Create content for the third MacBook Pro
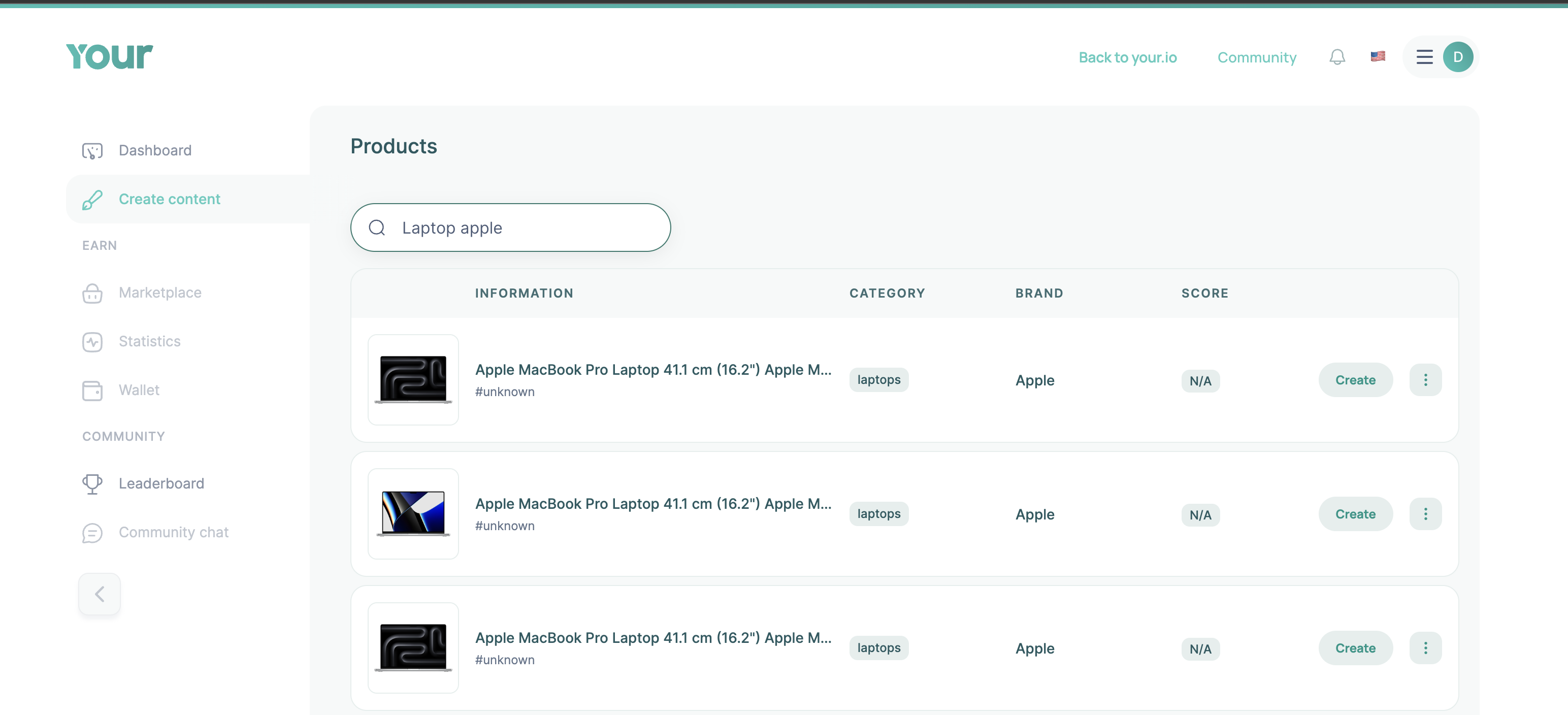Viewport: 1568px width, 715px height. coord(1356,648)
